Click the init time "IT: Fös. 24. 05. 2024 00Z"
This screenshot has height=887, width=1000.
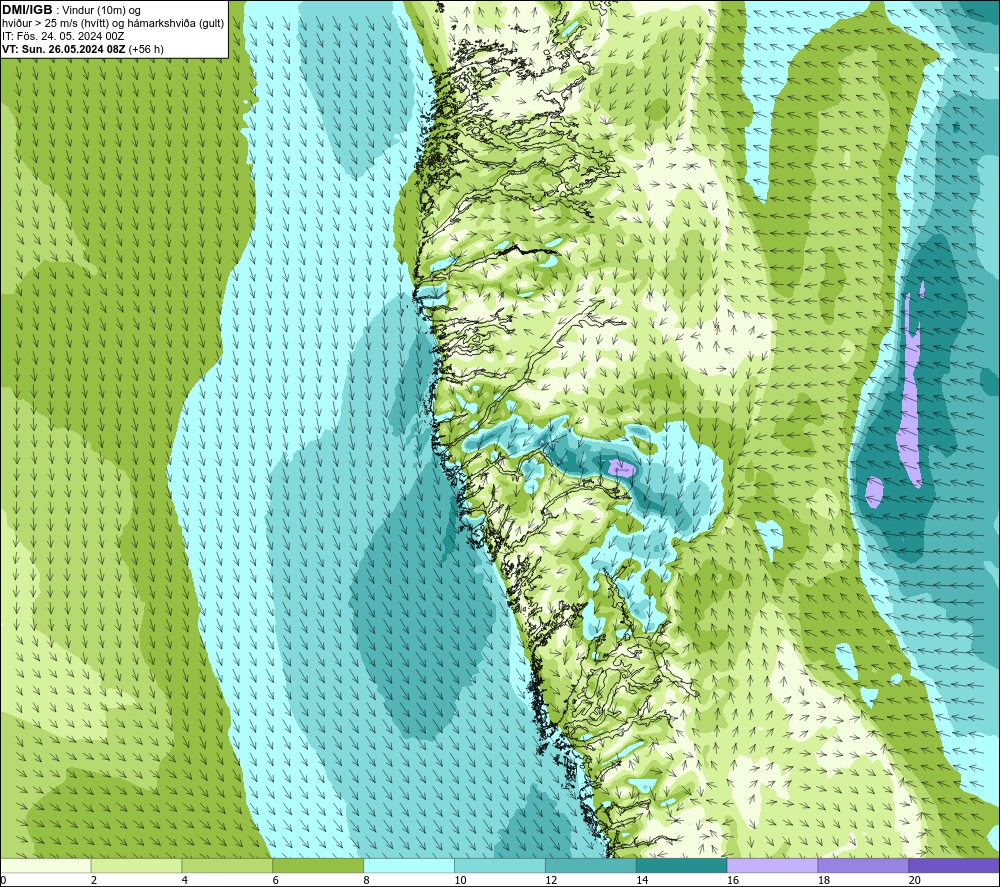63,36
